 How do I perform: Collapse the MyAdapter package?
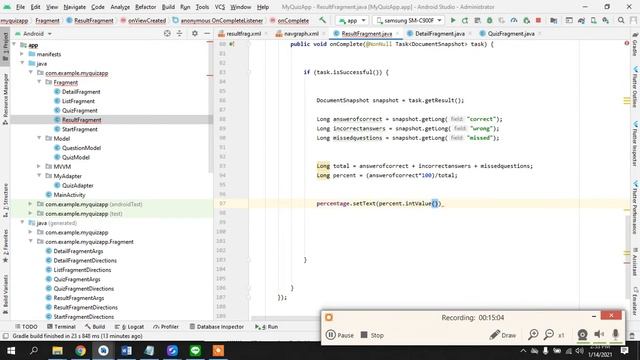(39, 176)
